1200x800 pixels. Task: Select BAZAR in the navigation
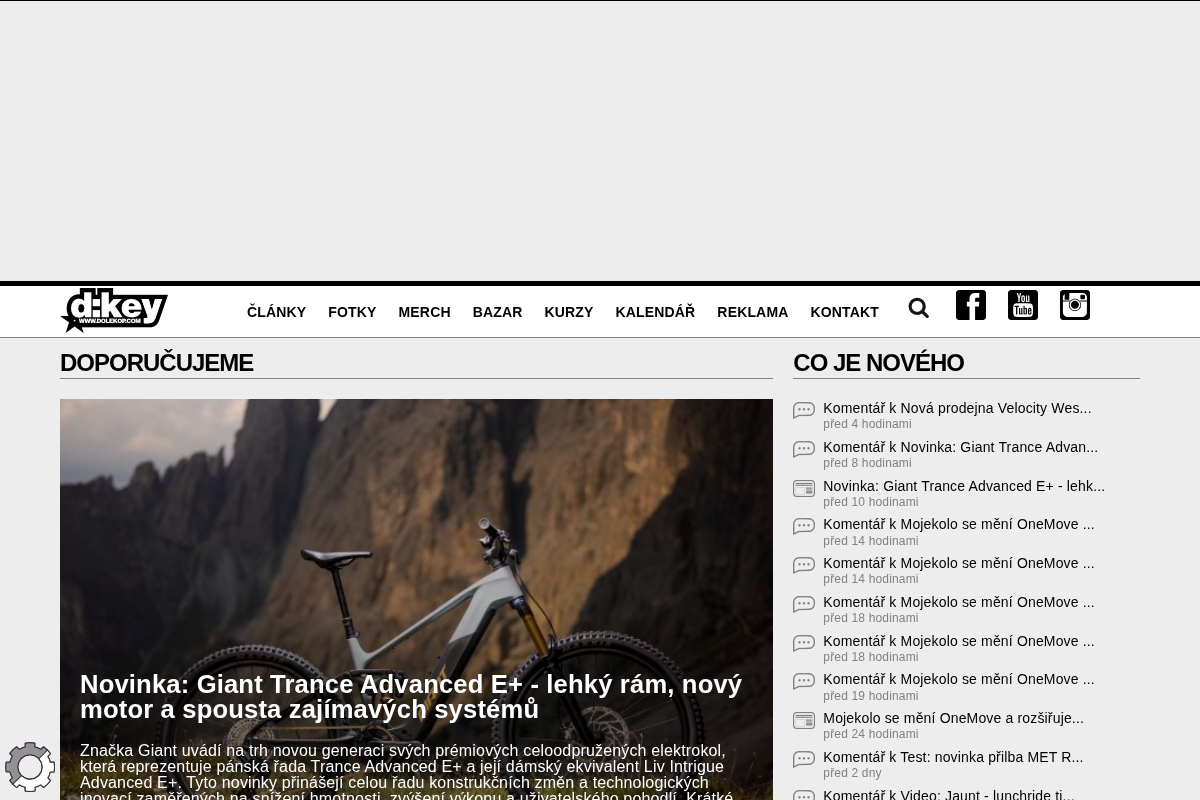[497, 312]
